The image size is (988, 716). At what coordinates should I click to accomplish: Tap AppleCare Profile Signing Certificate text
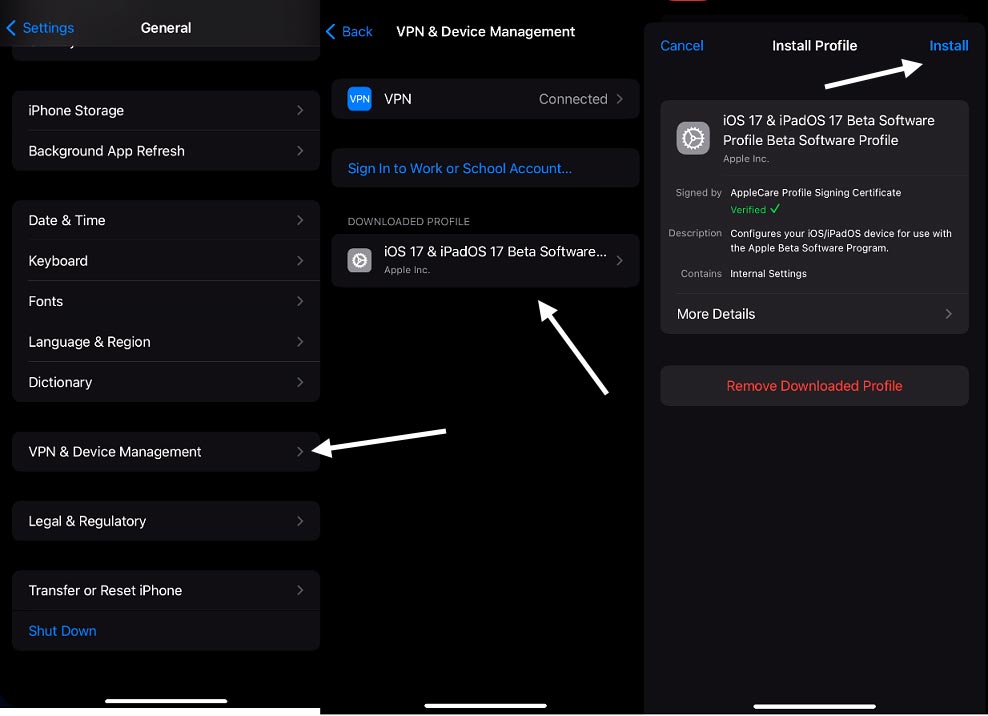coord(815,192)
